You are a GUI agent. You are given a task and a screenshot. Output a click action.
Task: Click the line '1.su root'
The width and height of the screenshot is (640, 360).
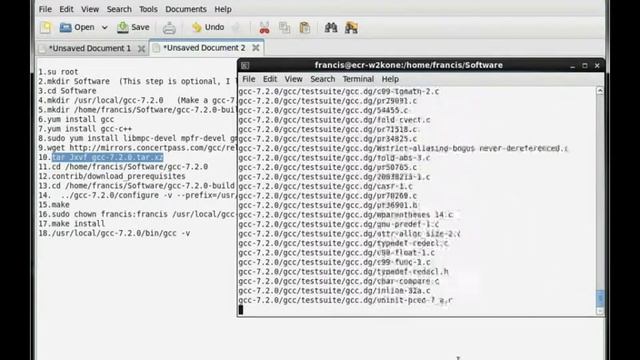tap(58, 72)
